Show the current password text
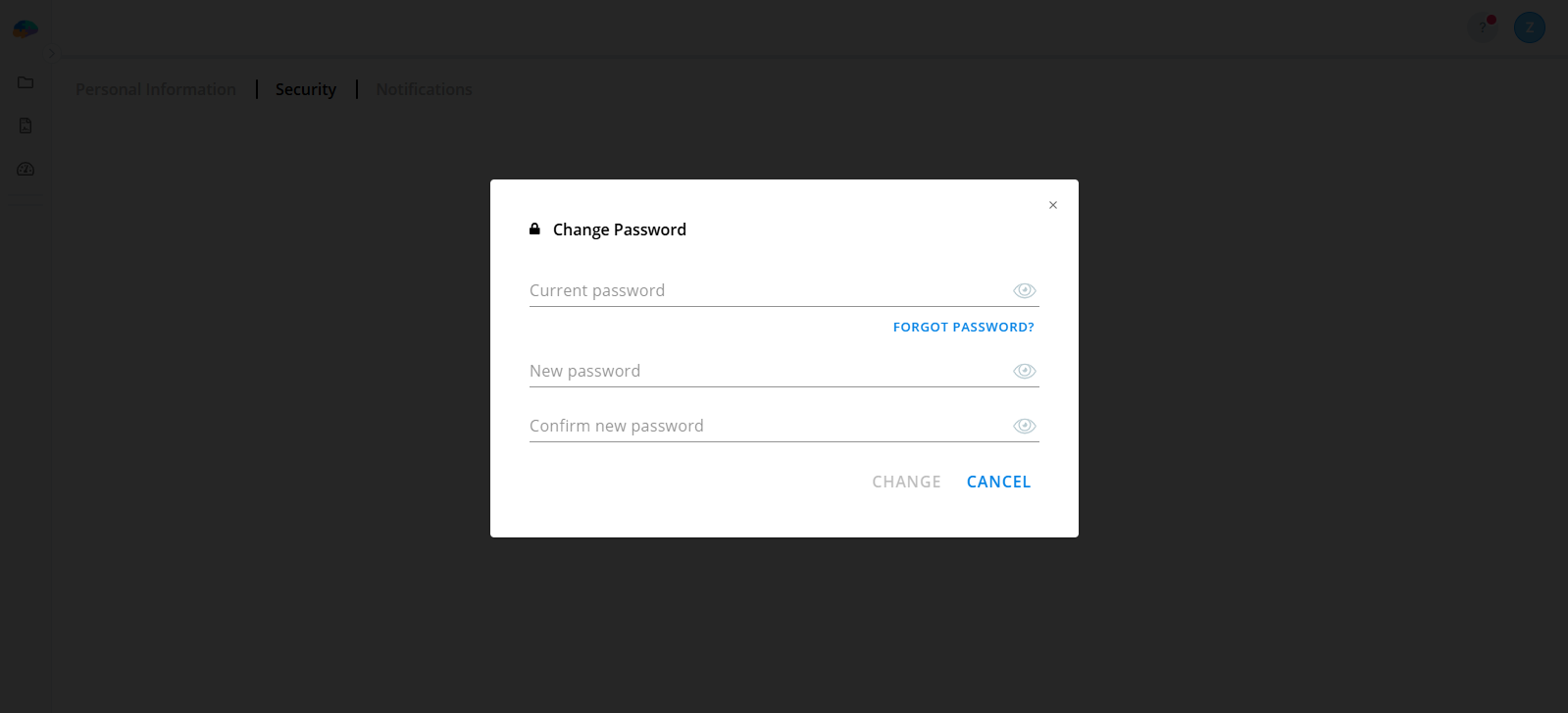The image size is (1568, 713). pos(1024,290)
